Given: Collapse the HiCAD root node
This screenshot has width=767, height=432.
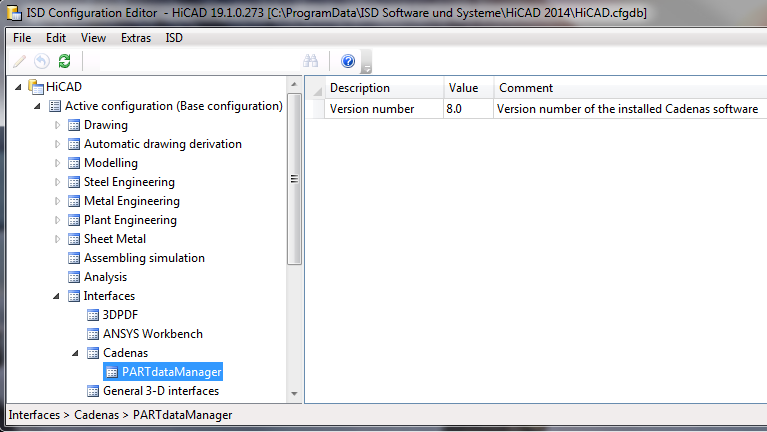Looking at the screenshot, I should [19, 87].
